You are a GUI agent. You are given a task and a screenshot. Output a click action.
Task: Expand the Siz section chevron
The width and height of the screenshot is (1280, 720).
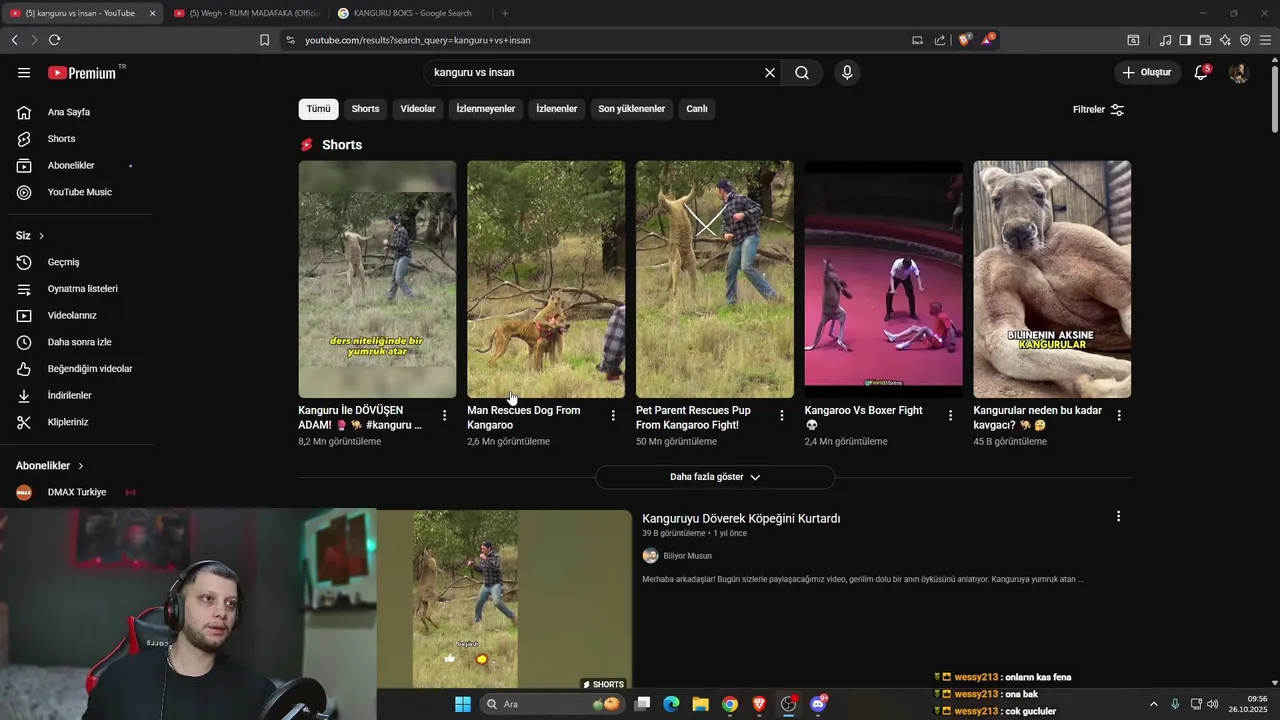(x=41, y=236)
